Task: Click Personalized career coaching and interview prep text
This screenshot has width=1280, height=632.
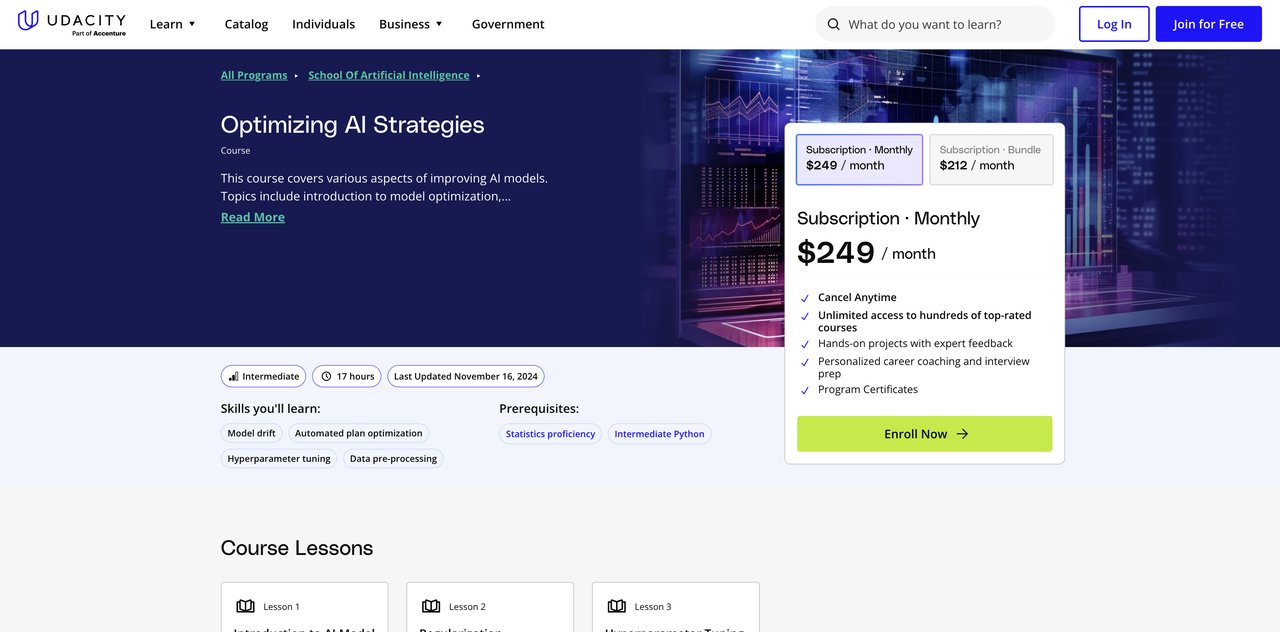Action: tap(923, 367)
